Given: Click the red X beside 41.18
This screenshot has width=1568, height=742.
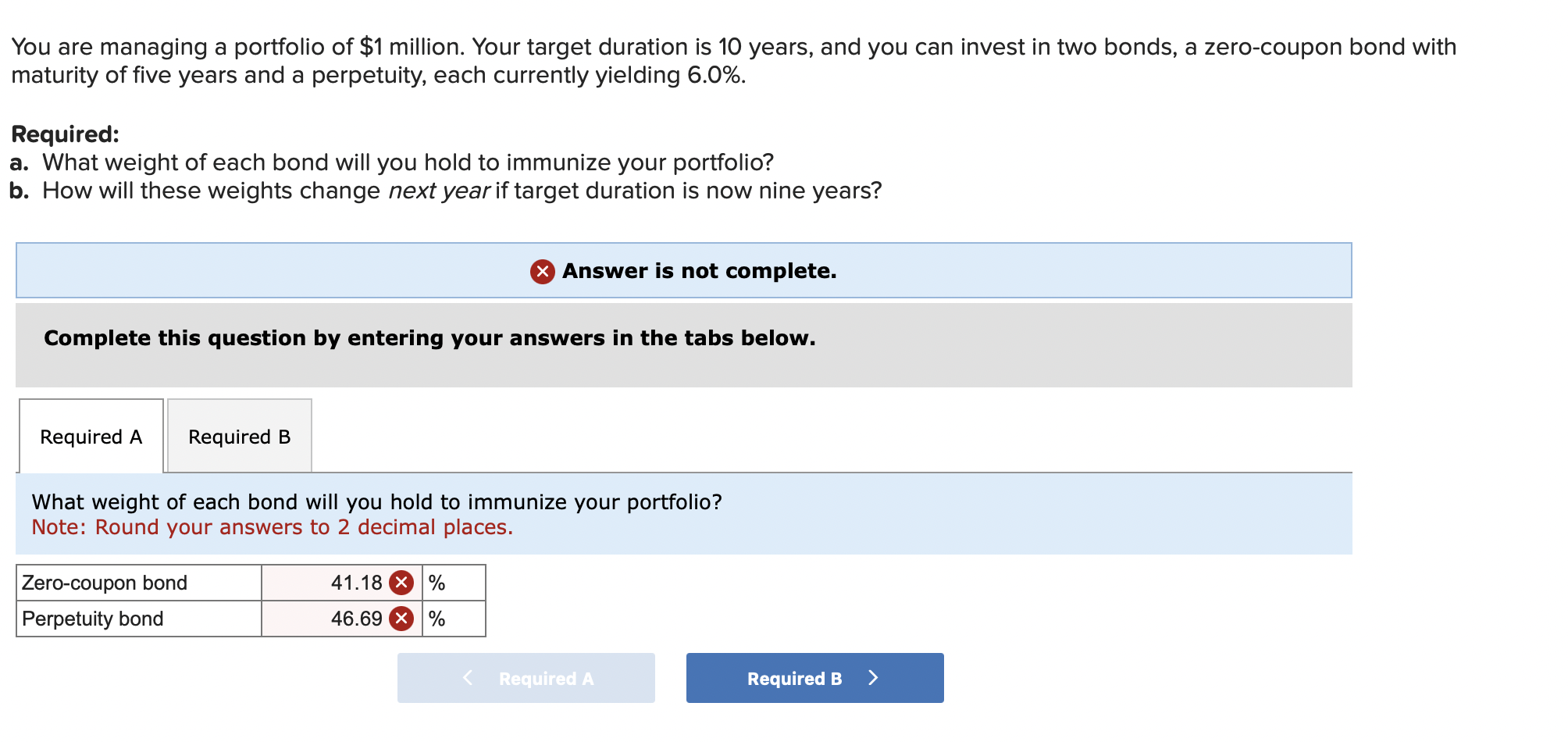Looking at the screenshot, I should coord(401,583).
